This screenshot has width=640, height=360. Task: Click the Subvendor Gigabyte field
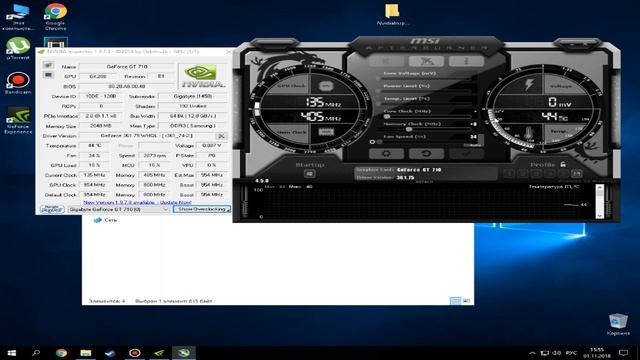coord(193,96)
